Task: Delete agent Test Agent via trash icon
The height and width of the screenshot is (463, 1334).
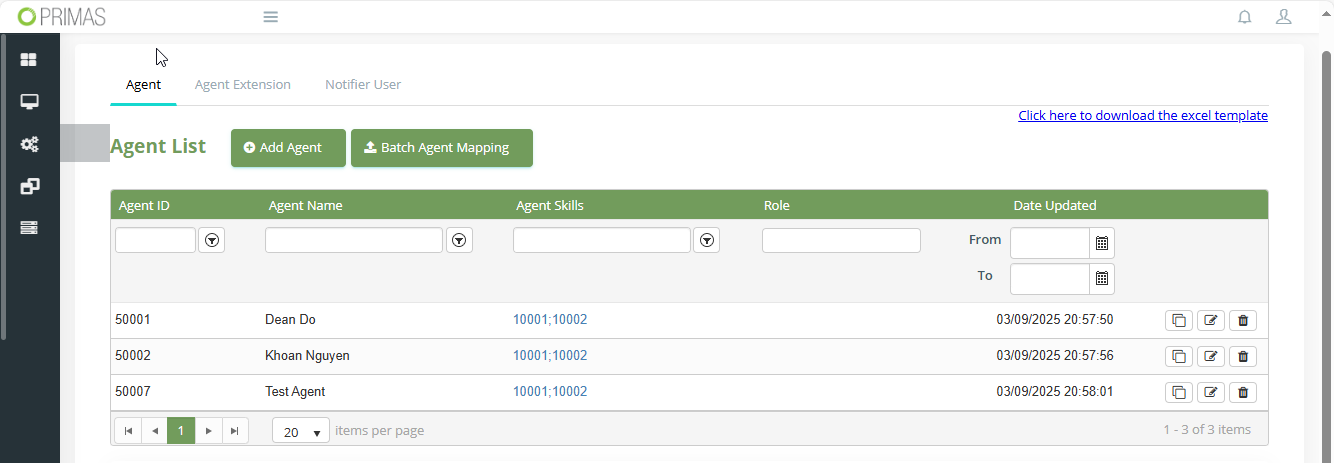Action: click(x=1243, y=392)
